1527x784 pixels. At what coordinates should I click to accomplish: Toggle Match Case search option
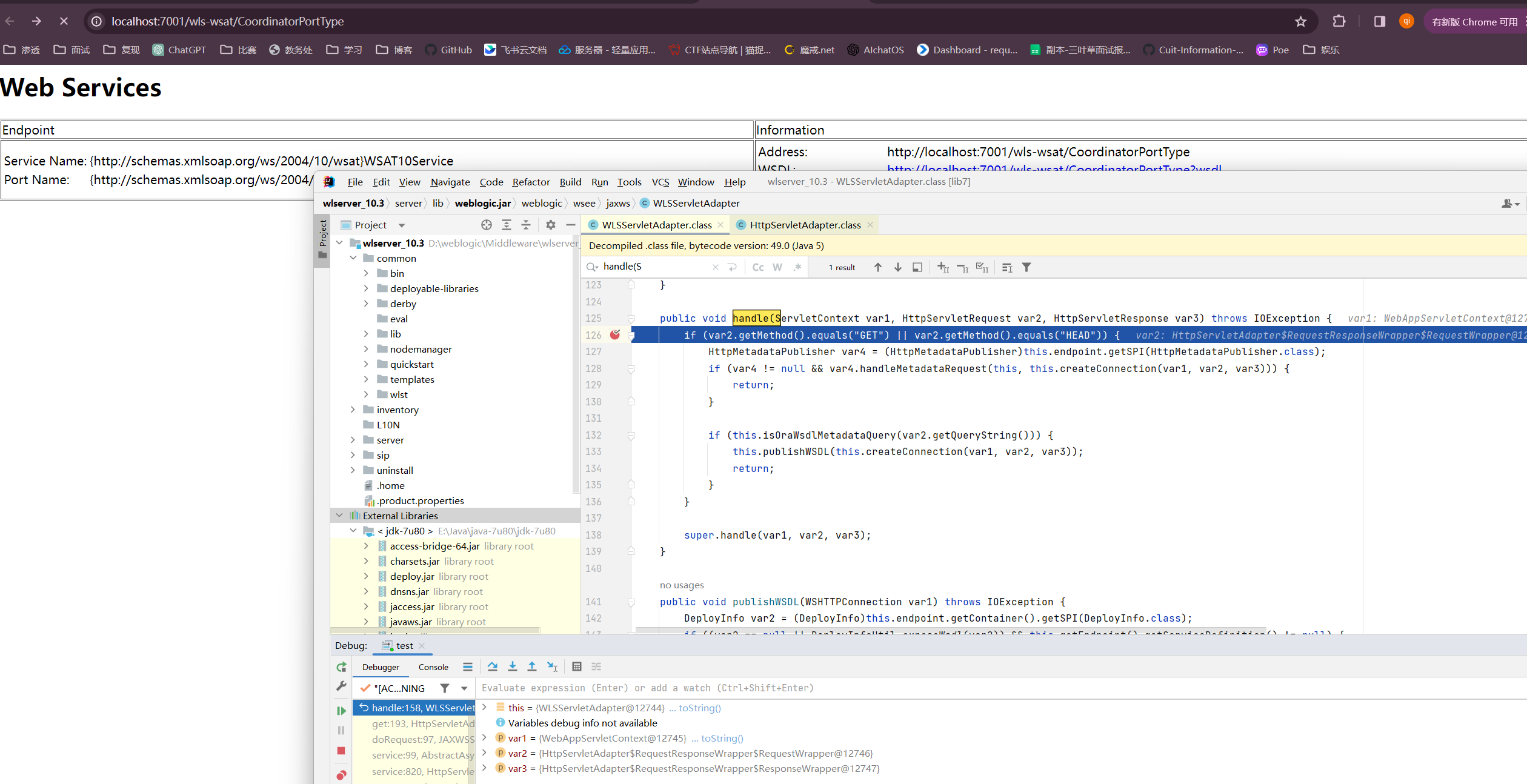click(758, 267)
